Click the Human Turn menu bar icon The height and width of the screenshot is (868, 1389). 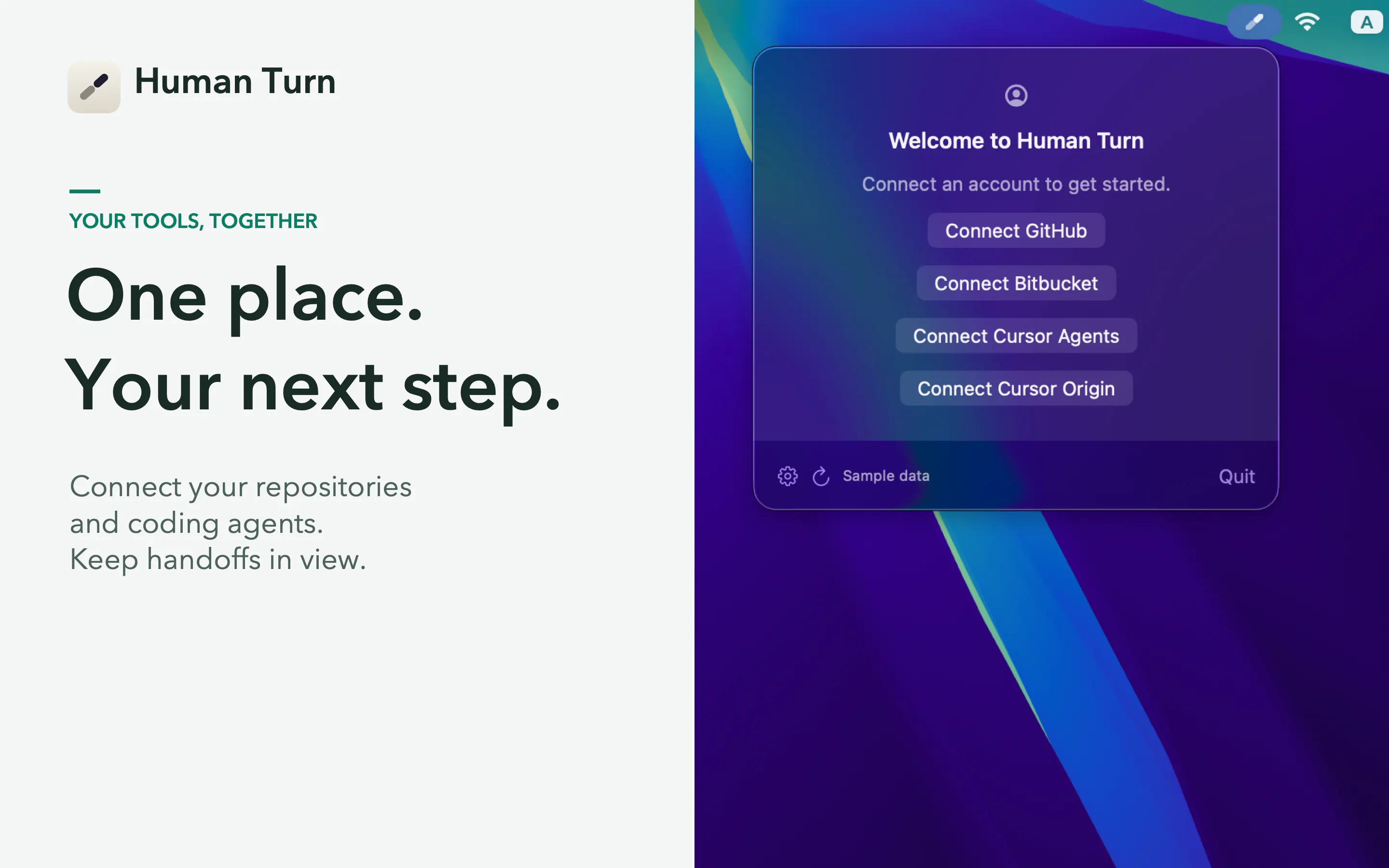point(1254,22)
